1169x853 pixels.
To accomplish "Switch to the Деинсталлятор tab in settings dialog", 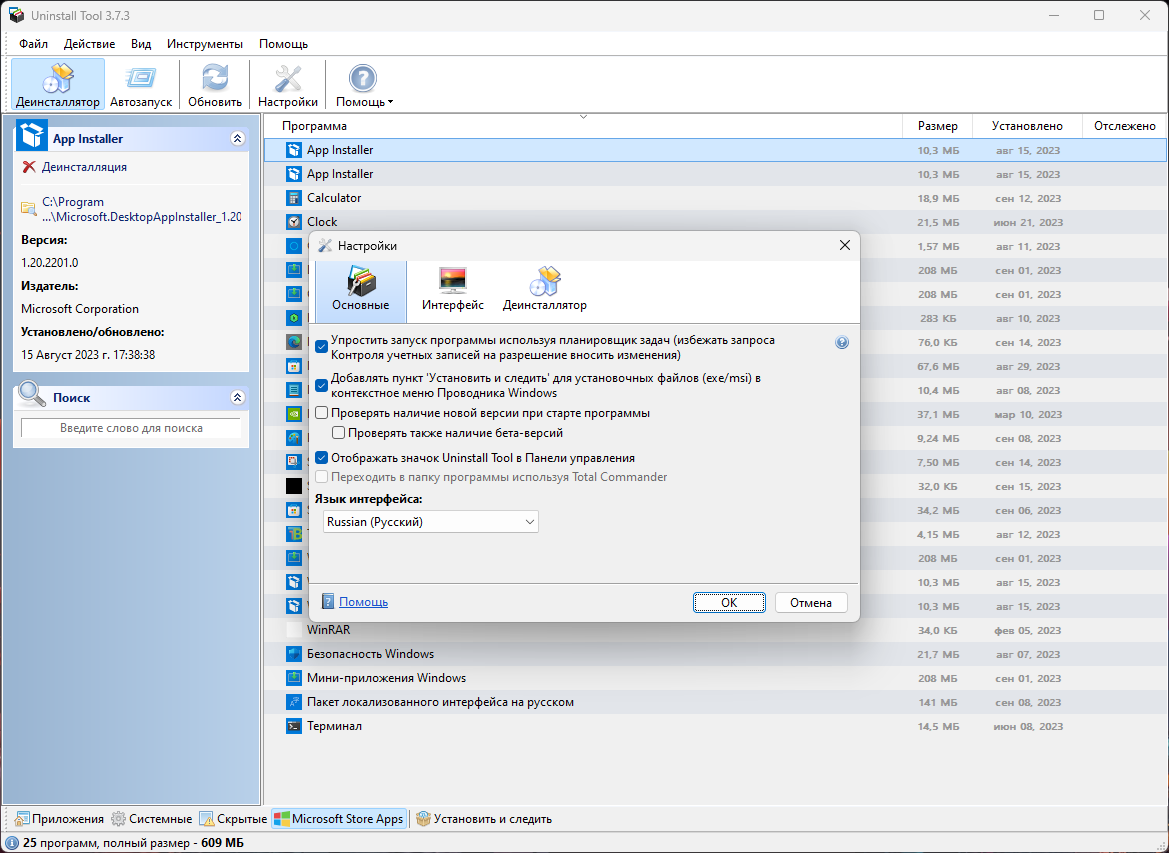I will coord(544,290).
